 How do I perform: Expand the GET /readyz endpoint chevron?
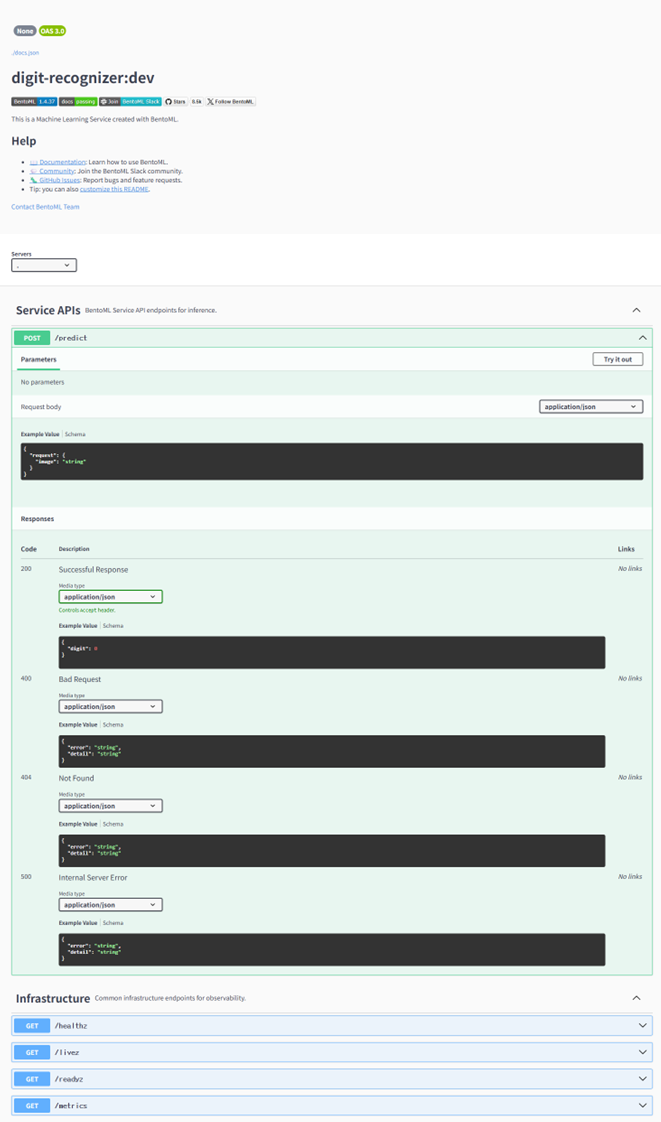point(642,1078)
